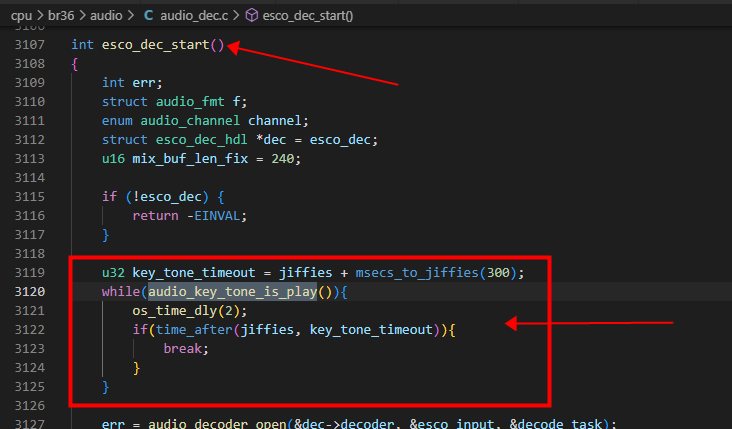Click the cube symbol icon before esco_dec_start()
This screenshot has height=429, width=732.
[x=252, y=16]
